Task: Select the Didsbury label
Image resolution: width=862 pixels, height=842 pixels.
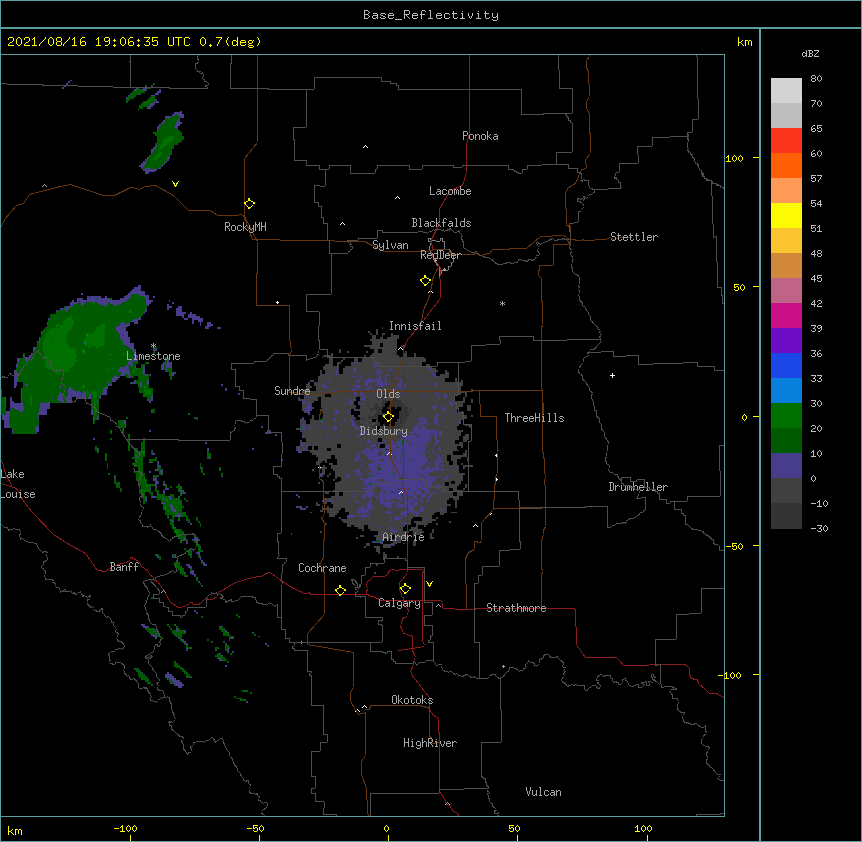Action: 384,431
